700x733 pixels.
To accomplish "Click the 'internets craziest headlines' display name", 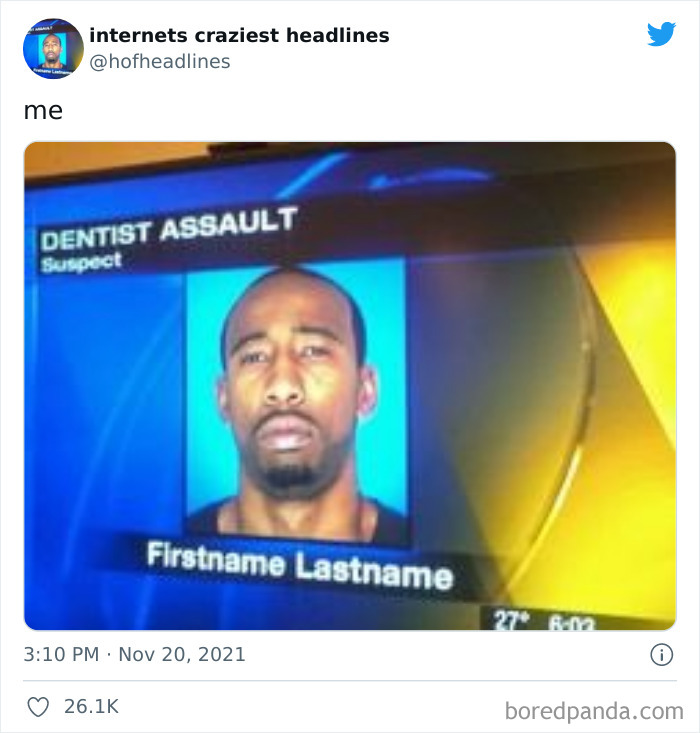I will 239,35.
